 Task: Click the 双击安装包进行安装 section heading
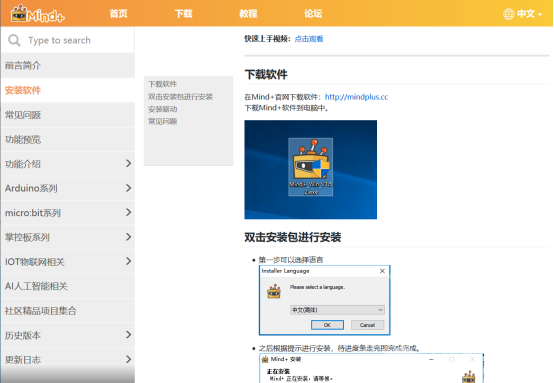(293, 237)
